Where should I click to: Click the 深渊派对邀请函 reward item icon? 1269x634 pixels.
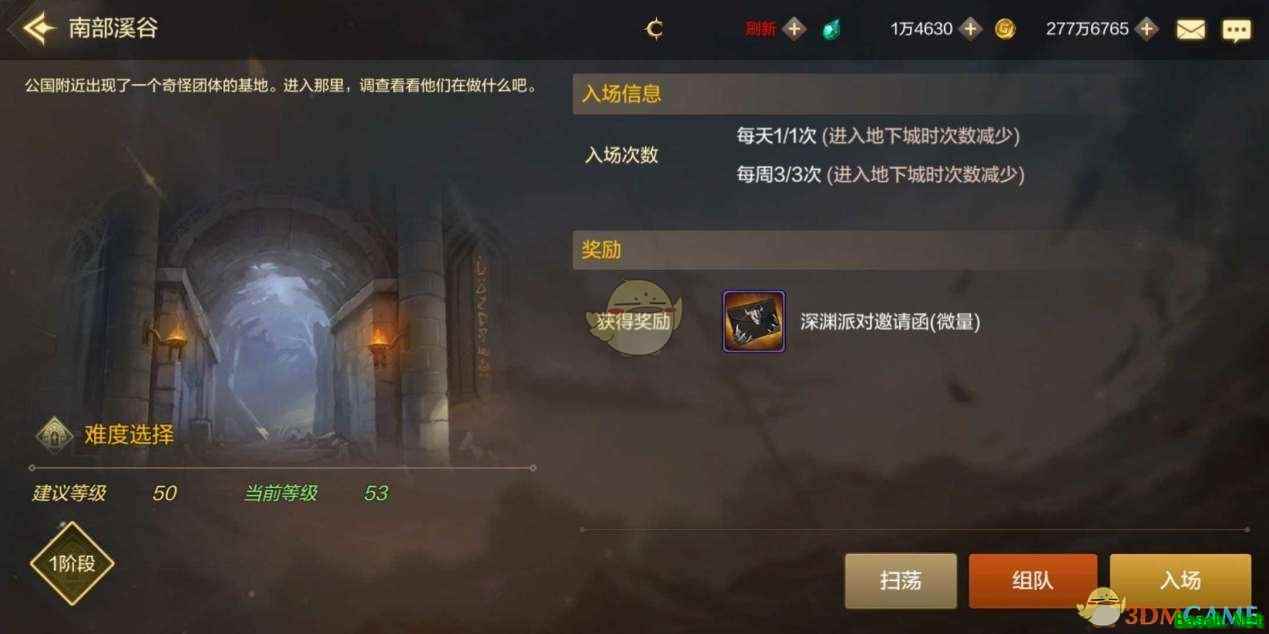754,321
